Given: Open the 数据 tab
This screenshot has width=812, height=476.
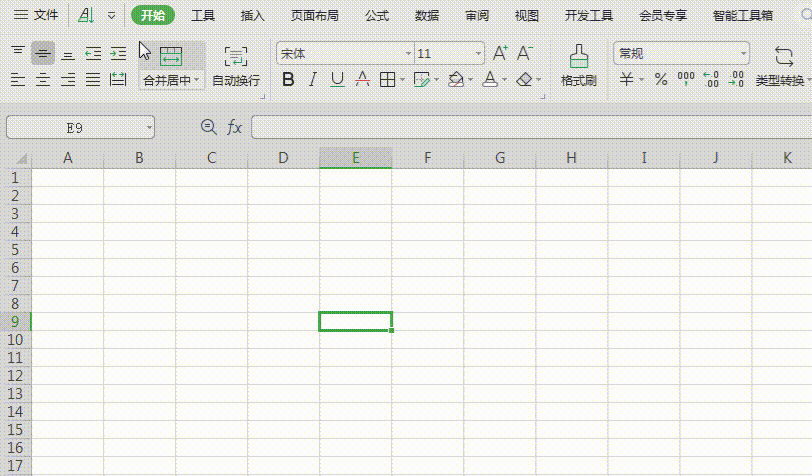Looking at the screenshot, I should coord(427,16).
